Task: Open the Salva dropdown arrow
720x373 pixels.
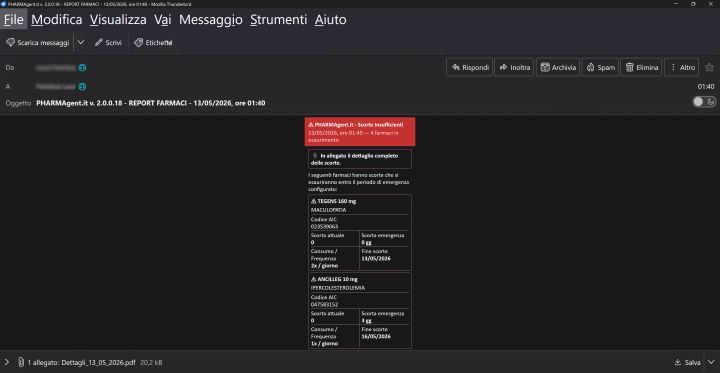Action: pyautogui.click(x=711, y=362)
